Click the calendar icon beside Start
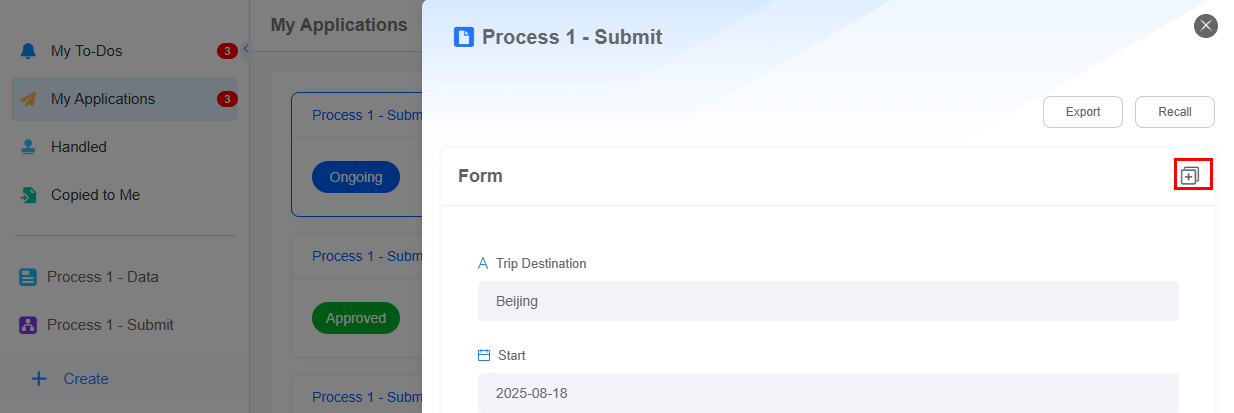This screenshot has width=1234, height=413. 484,355
